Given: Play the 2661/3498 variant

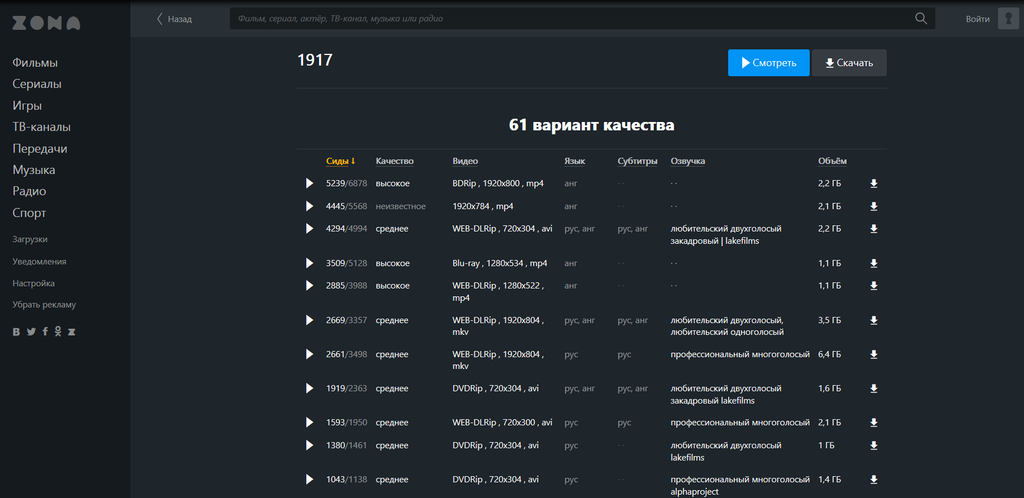Looking at the screenshot, I should pos(310,354).
